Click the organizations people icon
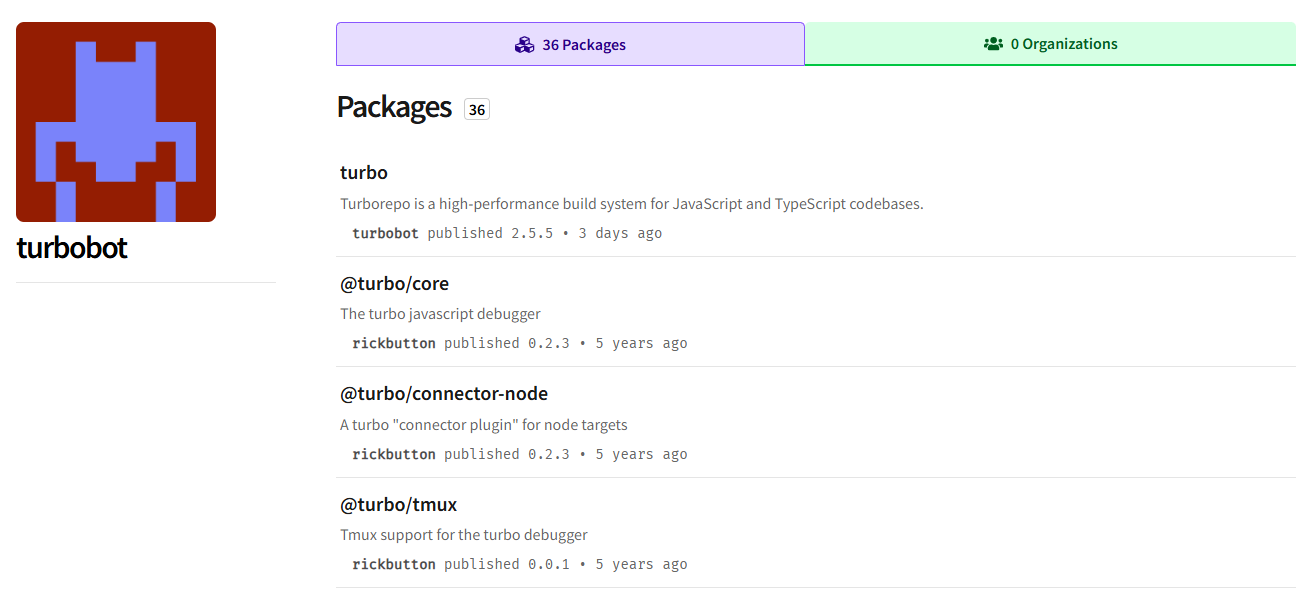The height and width of the screenshot is (599, 1312). pos(993,44)
